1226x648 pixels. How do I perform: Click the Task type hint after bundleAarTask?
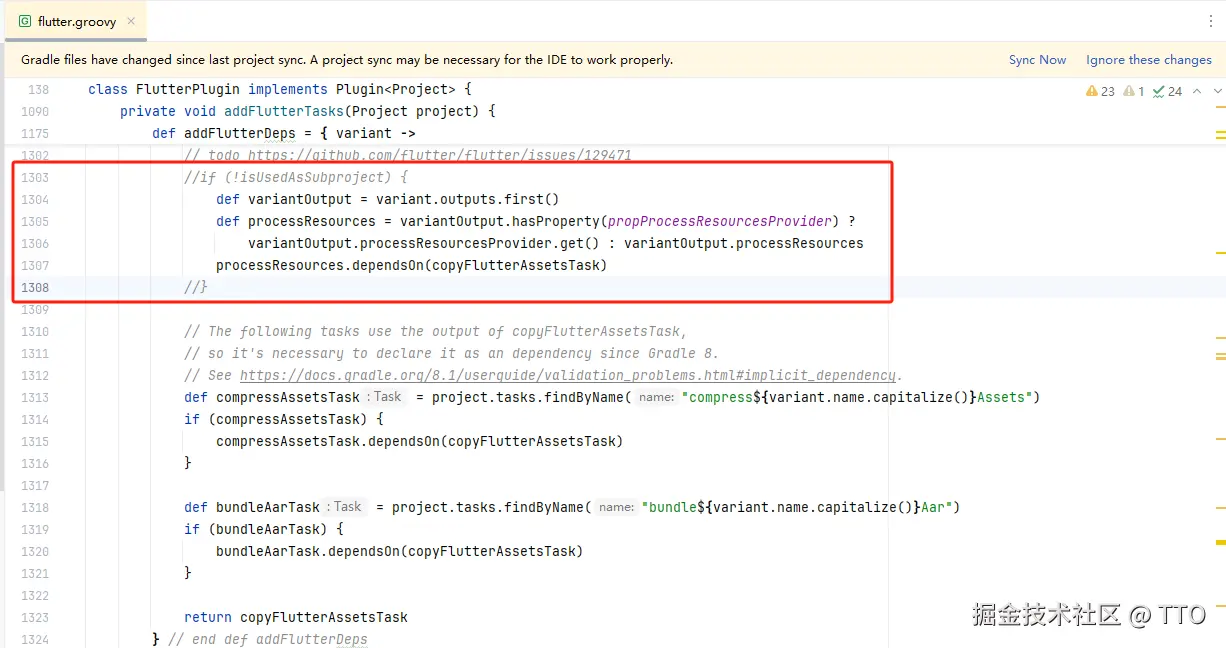coord(347,507)
